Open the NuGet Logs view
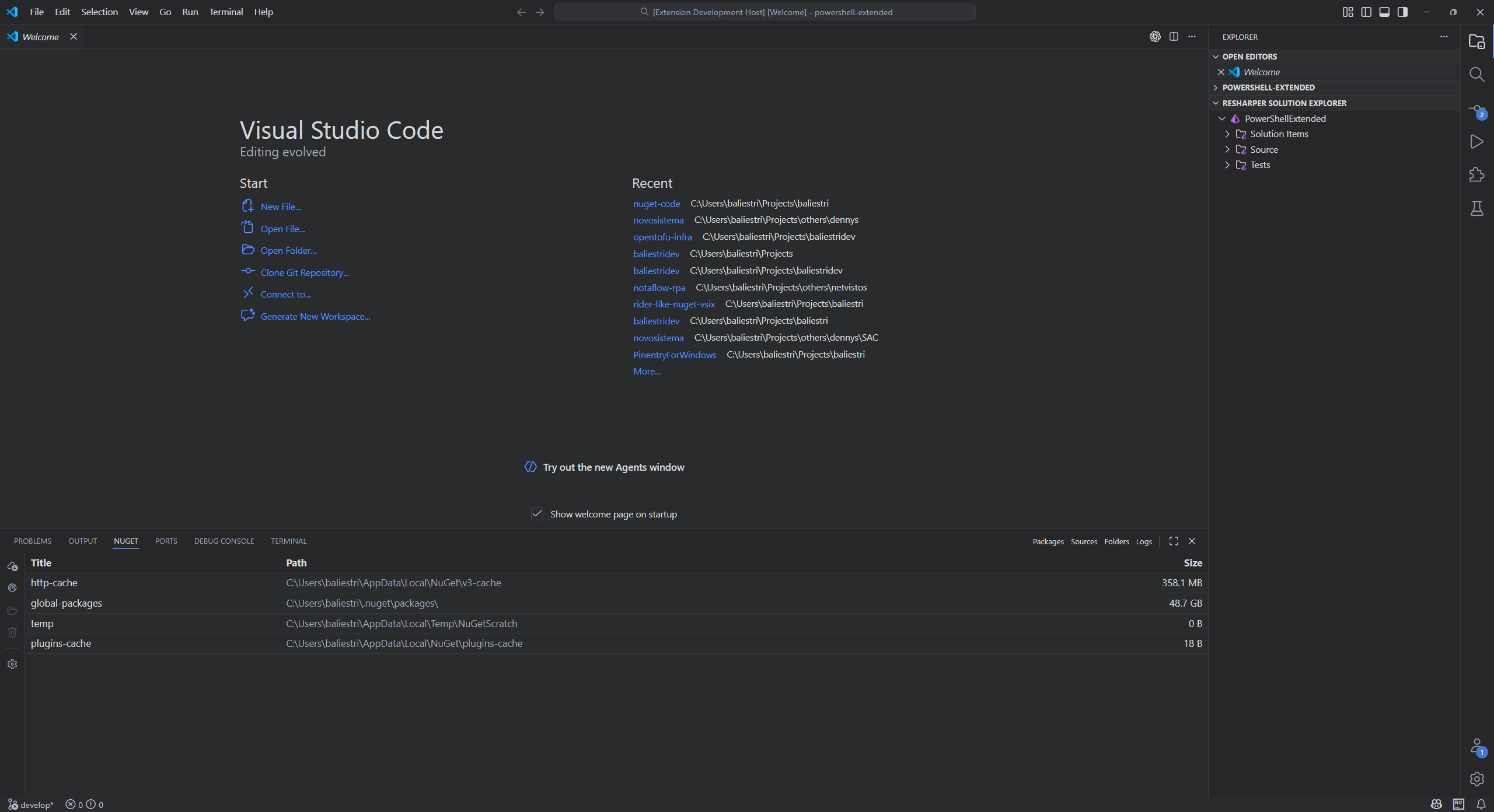This screenshot has height=812, width=1494. coord(1144,541)
